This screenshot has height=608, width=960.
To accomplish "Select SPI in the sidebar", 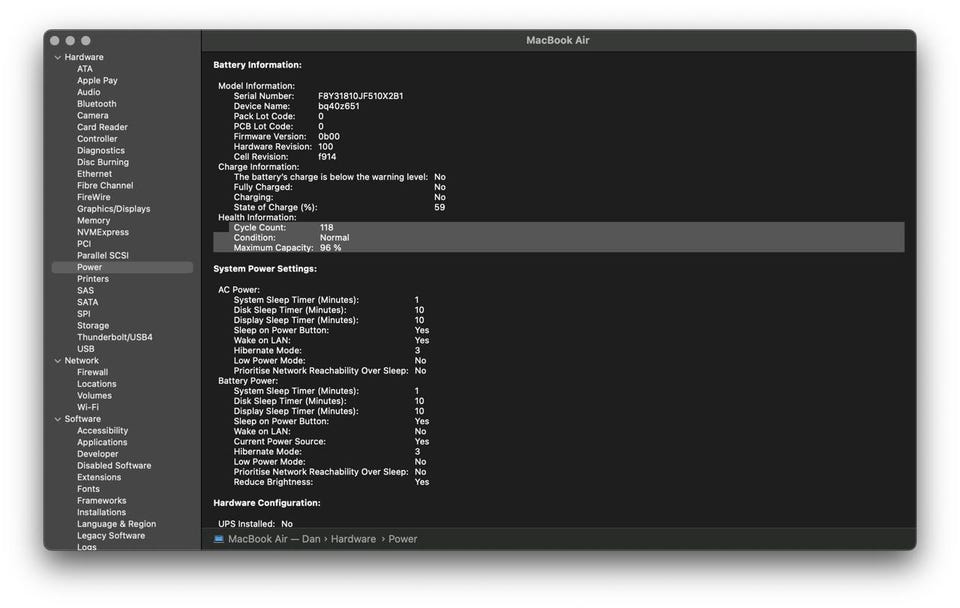I will [84, 313].
